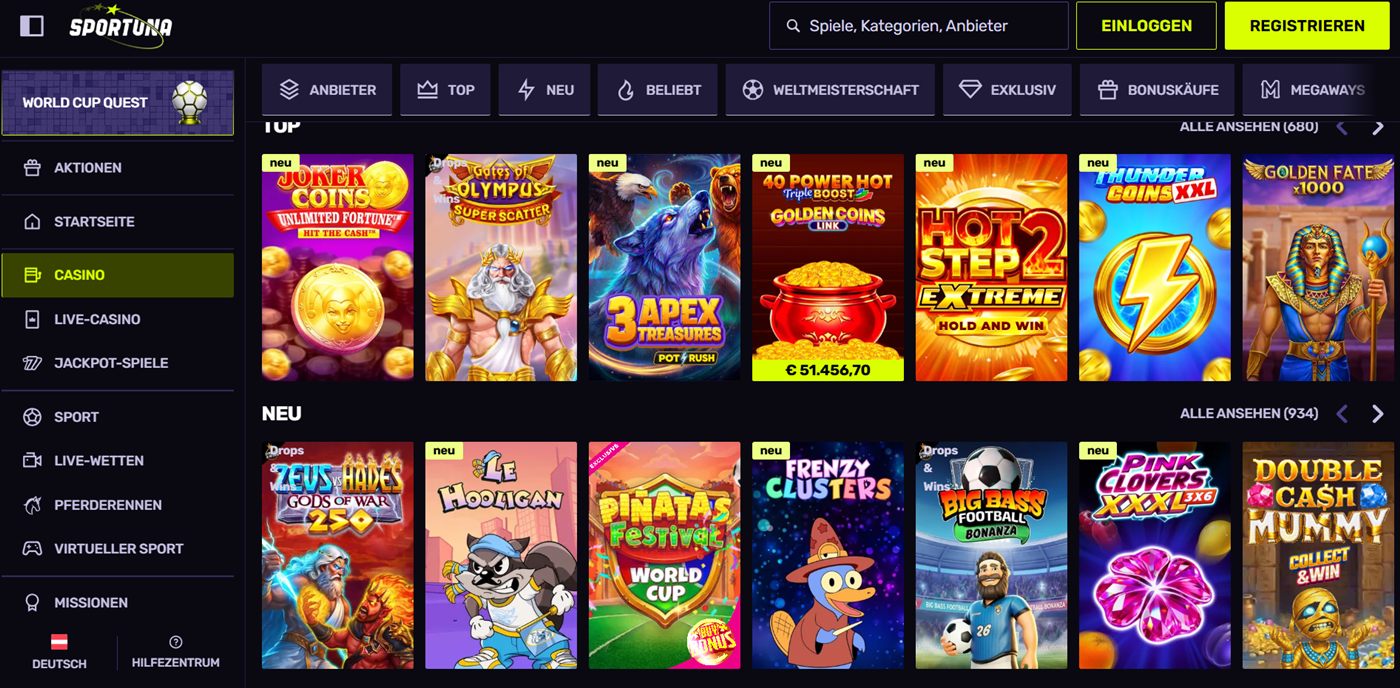Select the Exklusiv category tab
The height and width of the screenshot is (688, 1400).
(1007, 90)
